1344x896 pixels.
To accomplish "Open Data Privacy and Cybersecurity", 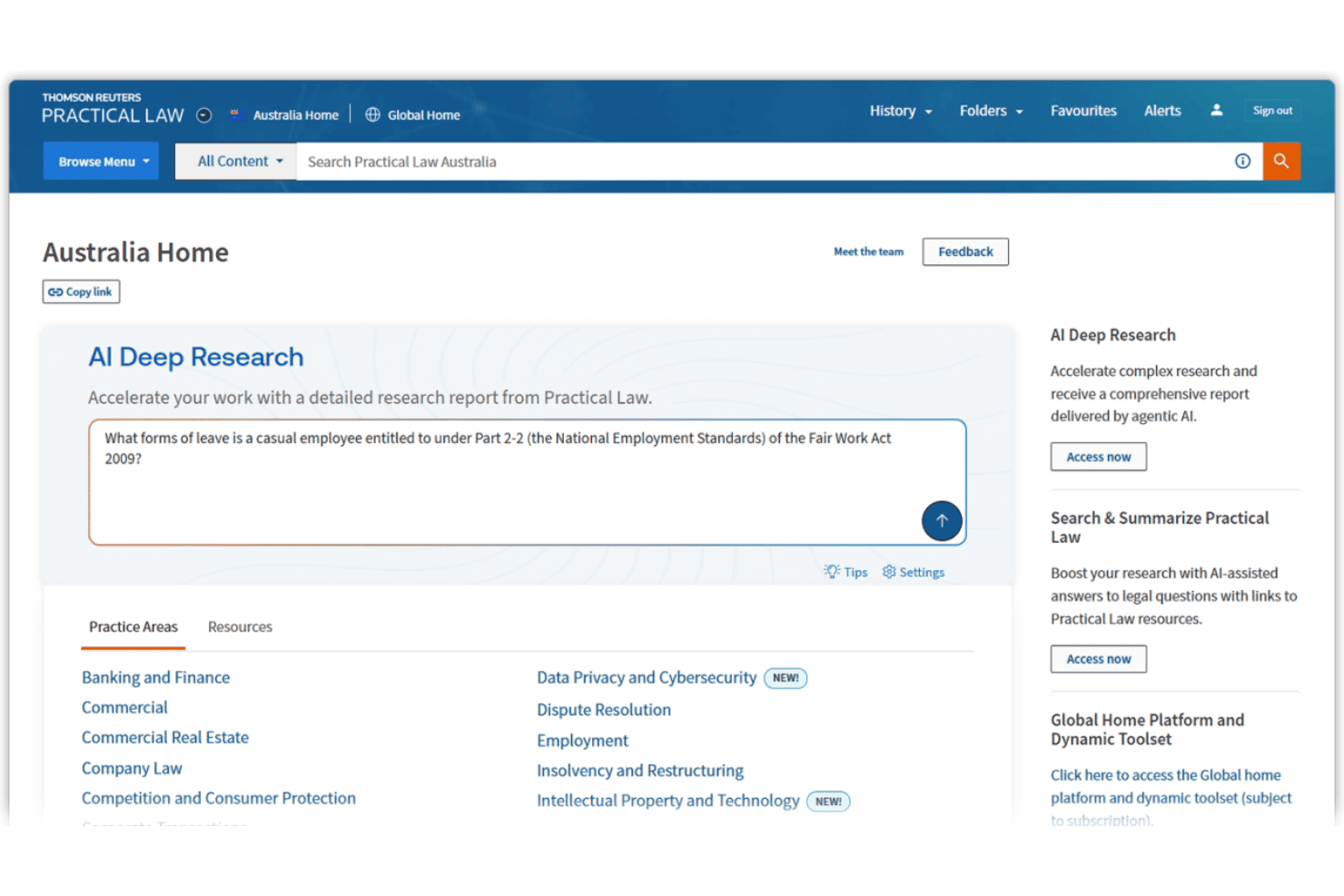I will tap(647, 677).
